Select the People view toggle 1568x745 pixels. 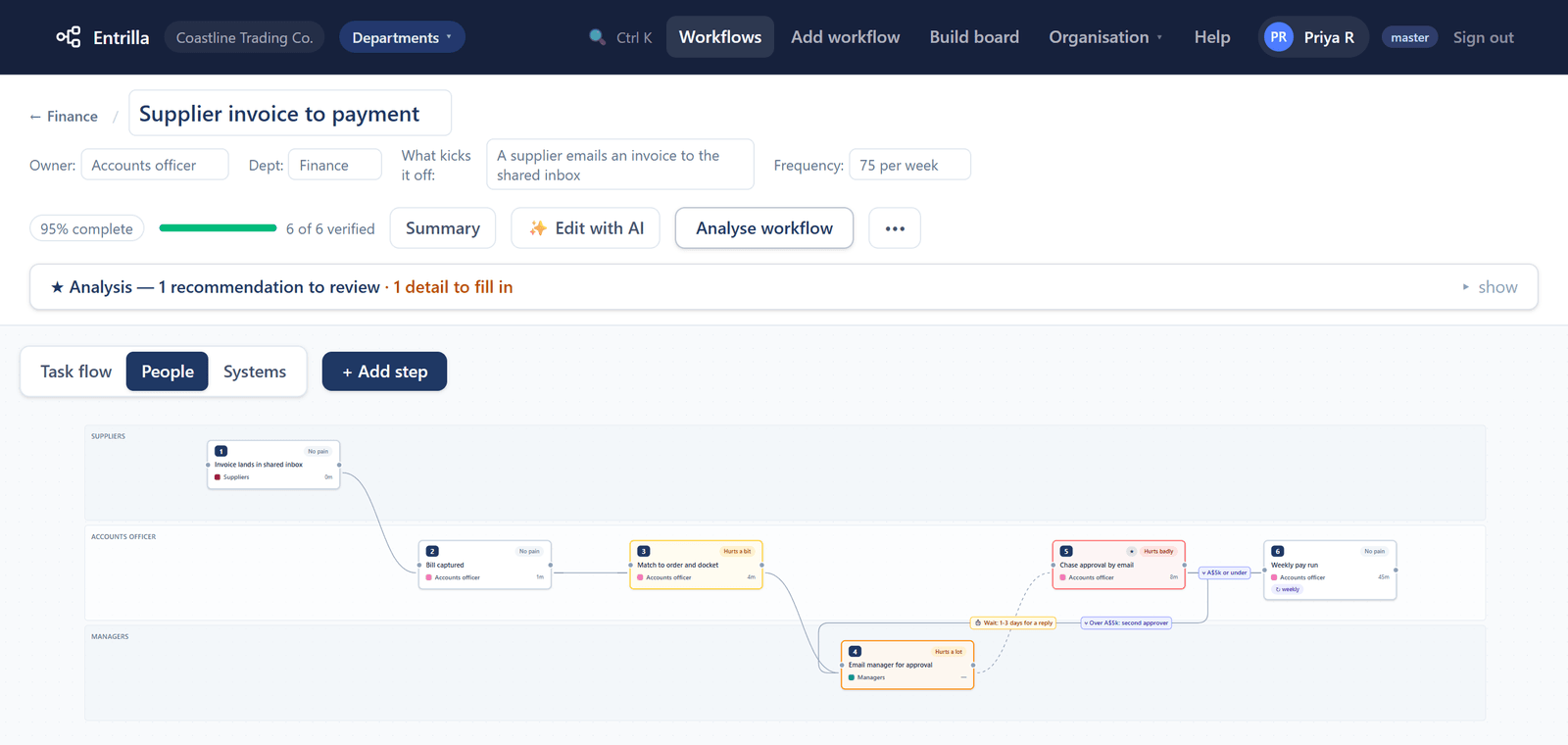tap(168, 372)
